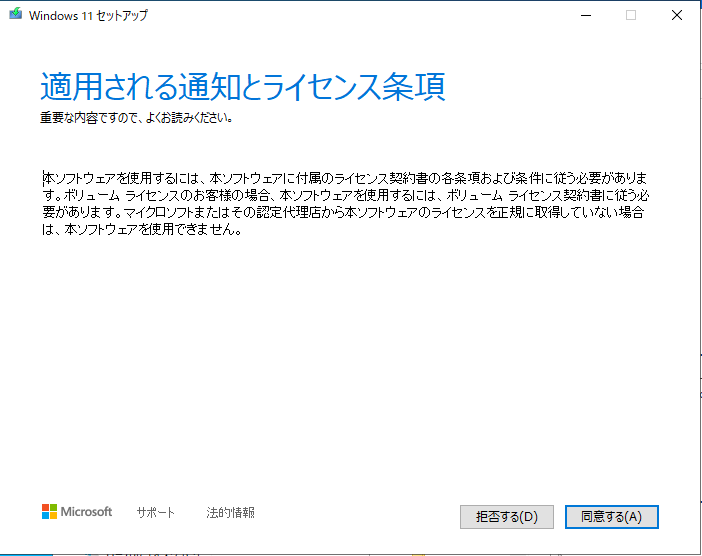Viewport: 702px width, 556px height.
Task: Close the Windows 11 セットアップ window
Action: pos(677,15)
